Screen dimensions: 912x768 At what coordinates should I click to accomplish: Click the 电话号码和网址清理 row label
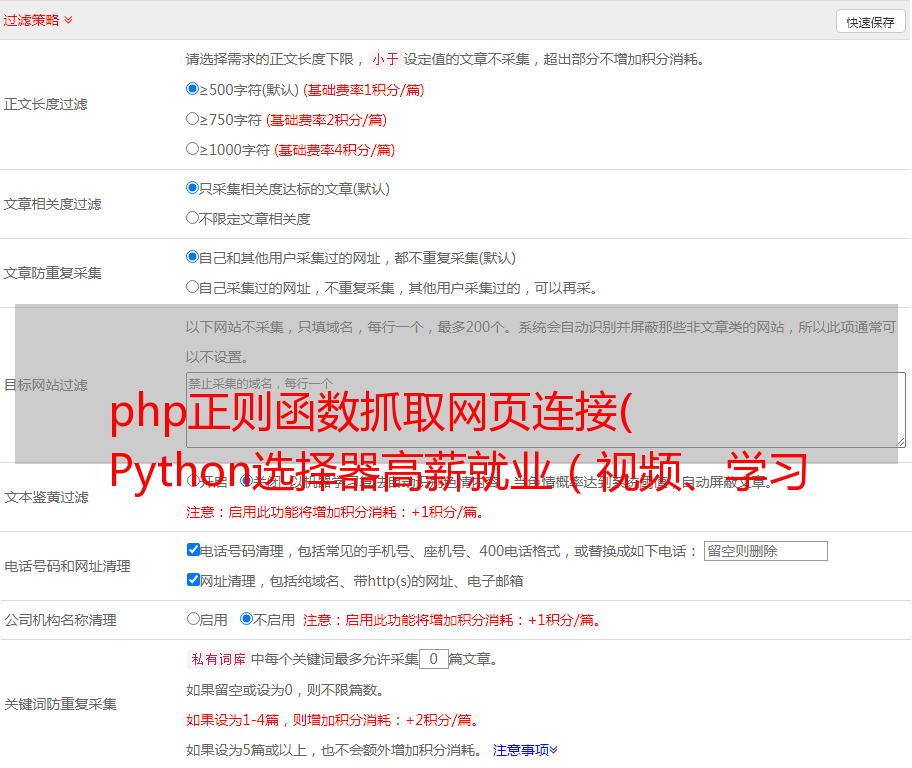67,566
